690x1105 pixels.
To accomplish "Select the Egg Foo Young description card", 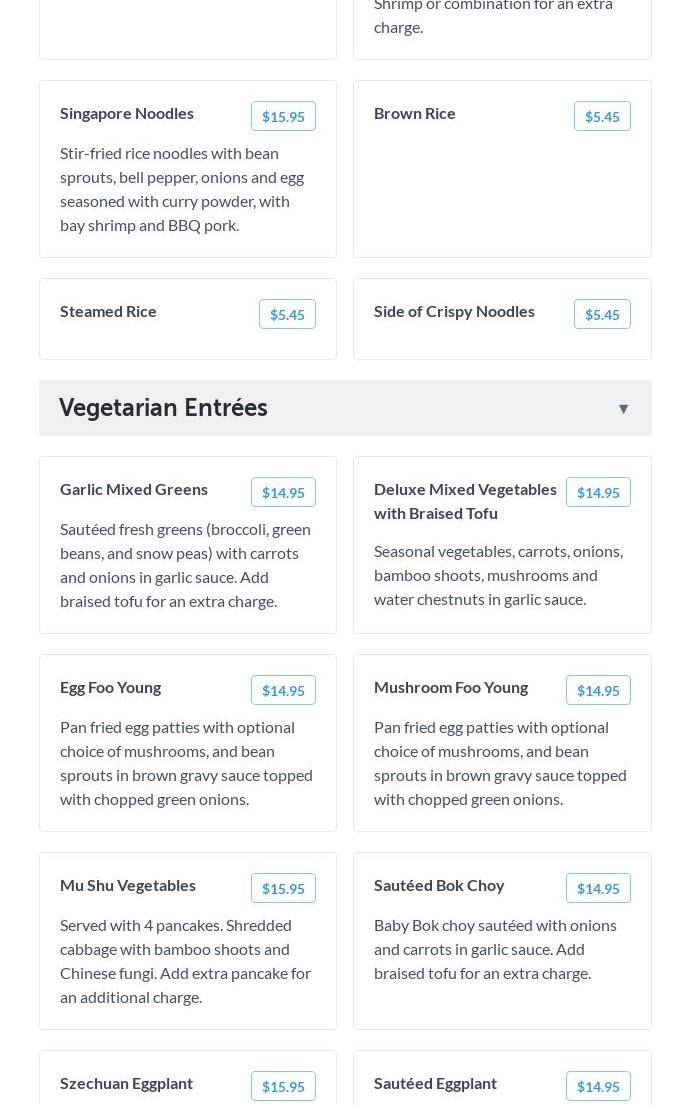I will [186, 763].
